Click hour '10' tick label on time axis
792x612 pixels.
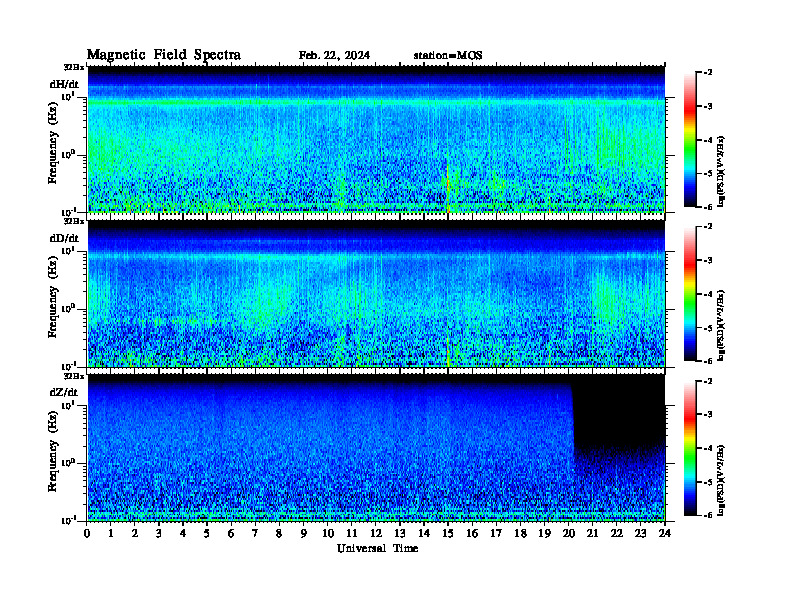[328, 533]
